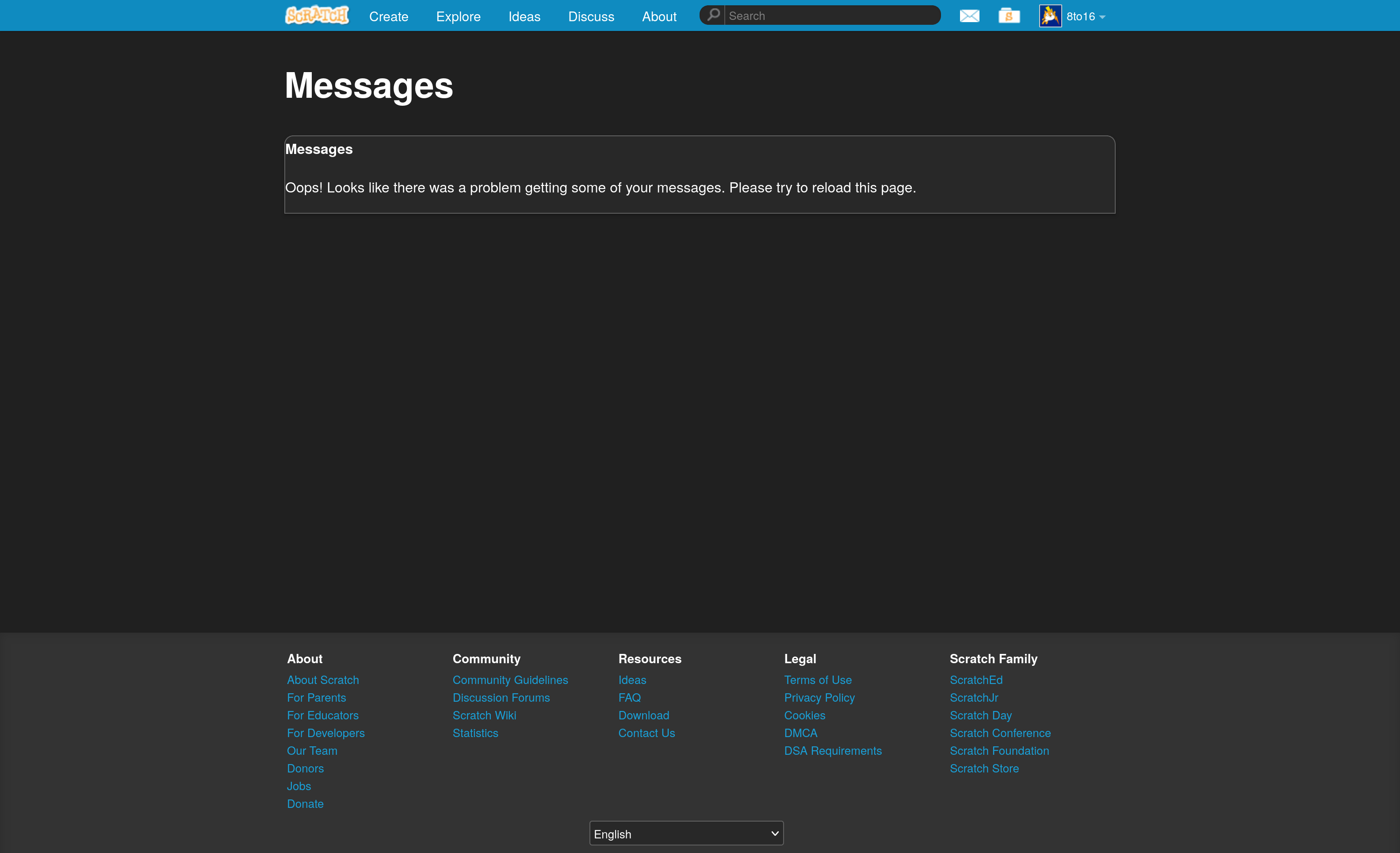Screen dimensions: 1400x853
Task: Open the Discuss section
Action: point(591,16)
